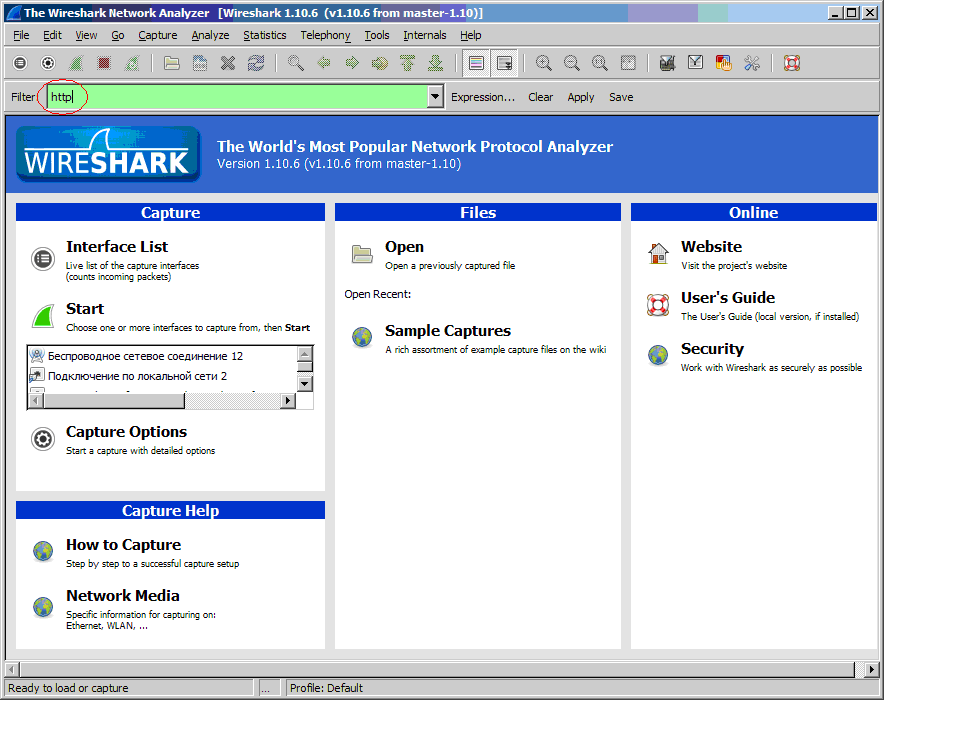Select interface Беспроводное сетевое соединение 12
The image size is (959, 729).
(x=146, y=356)
